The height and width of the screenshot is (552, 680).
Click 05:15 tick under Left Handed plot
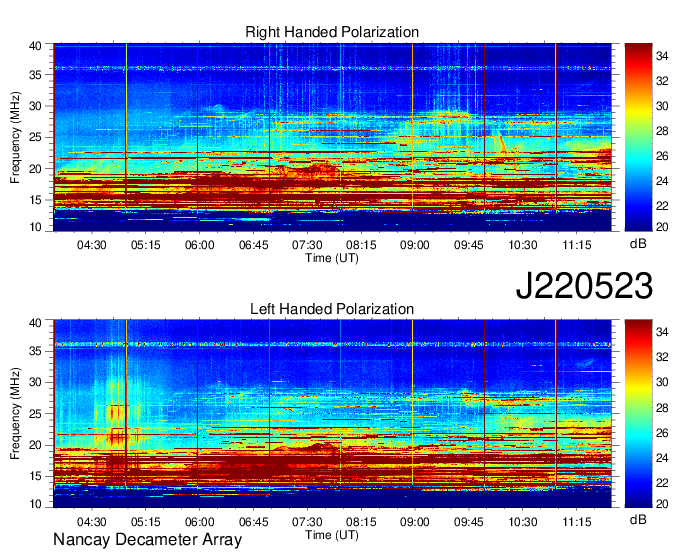click(146, 522)
